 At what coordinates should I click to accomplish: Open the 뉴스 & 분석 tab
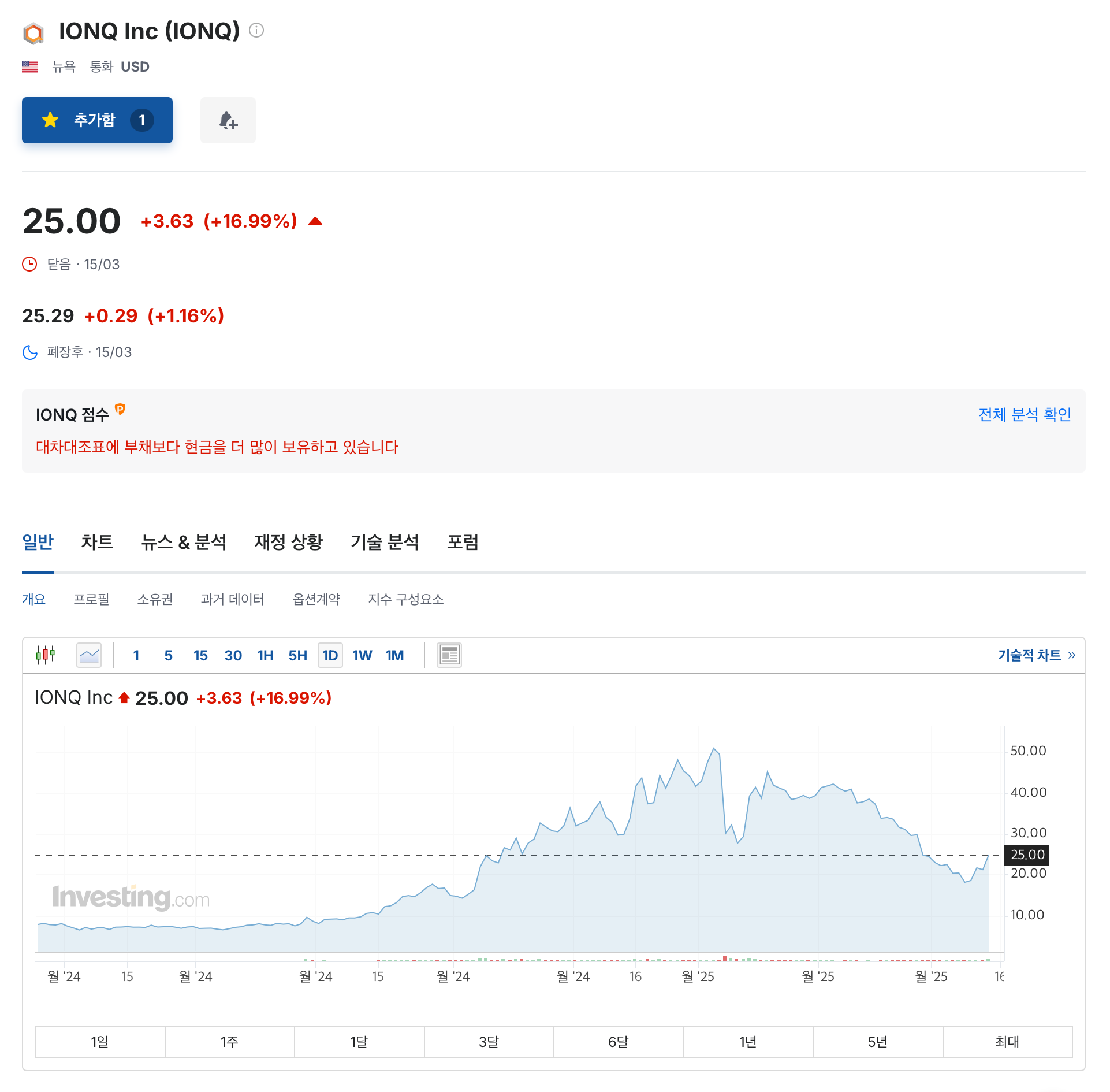[x=184, y=542]
